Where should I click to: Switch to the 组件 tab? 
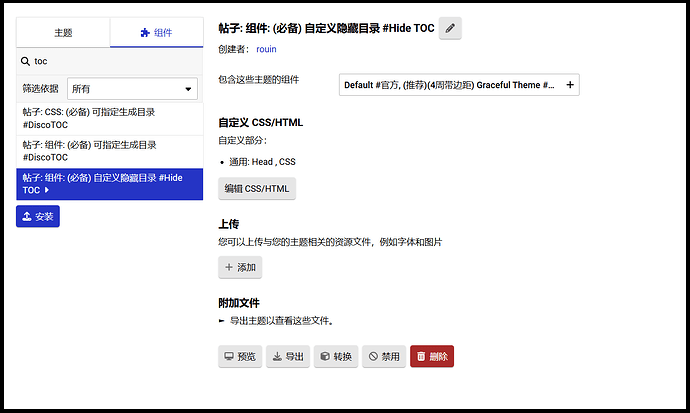point(157,33)
